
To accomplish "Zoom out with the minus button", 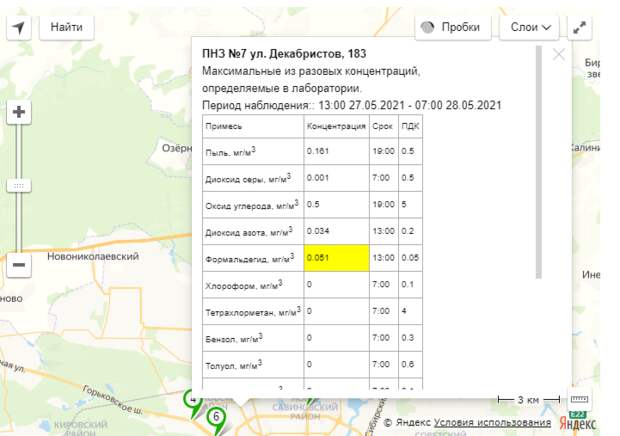I will point(19,266).
